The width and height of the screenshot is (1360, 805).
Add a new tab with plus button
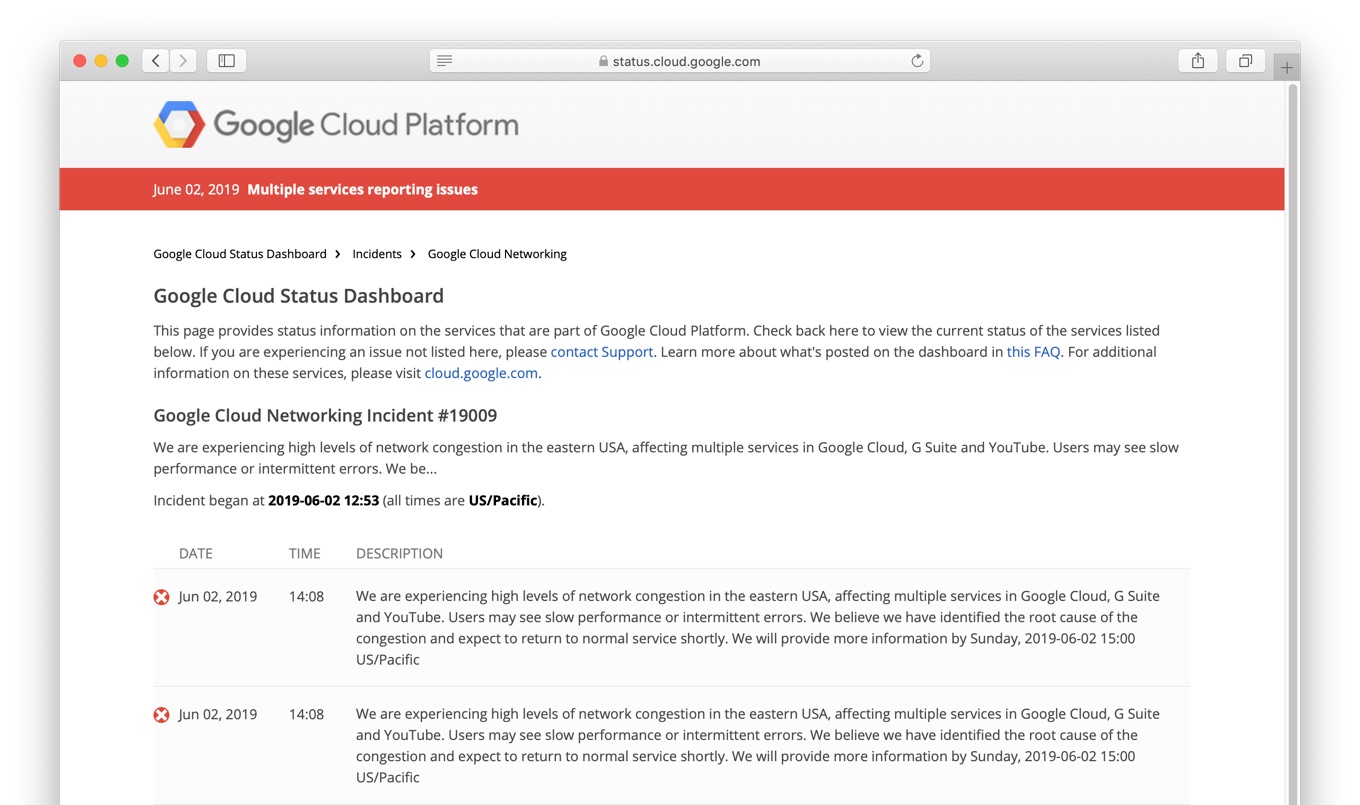tap(1287, 67)
